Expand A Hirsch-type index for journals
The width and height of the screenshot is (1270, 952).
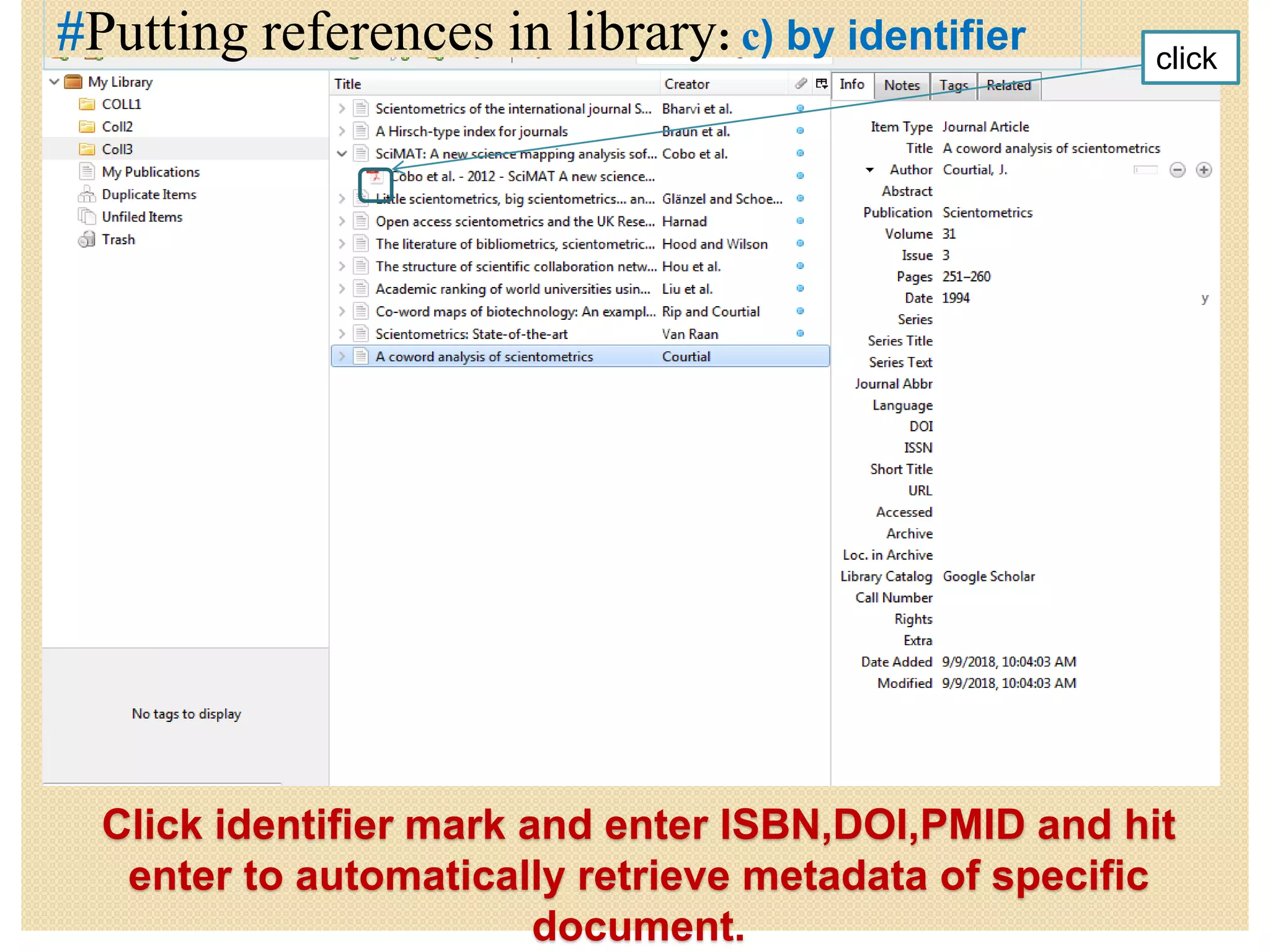click(x=341, y=131)
